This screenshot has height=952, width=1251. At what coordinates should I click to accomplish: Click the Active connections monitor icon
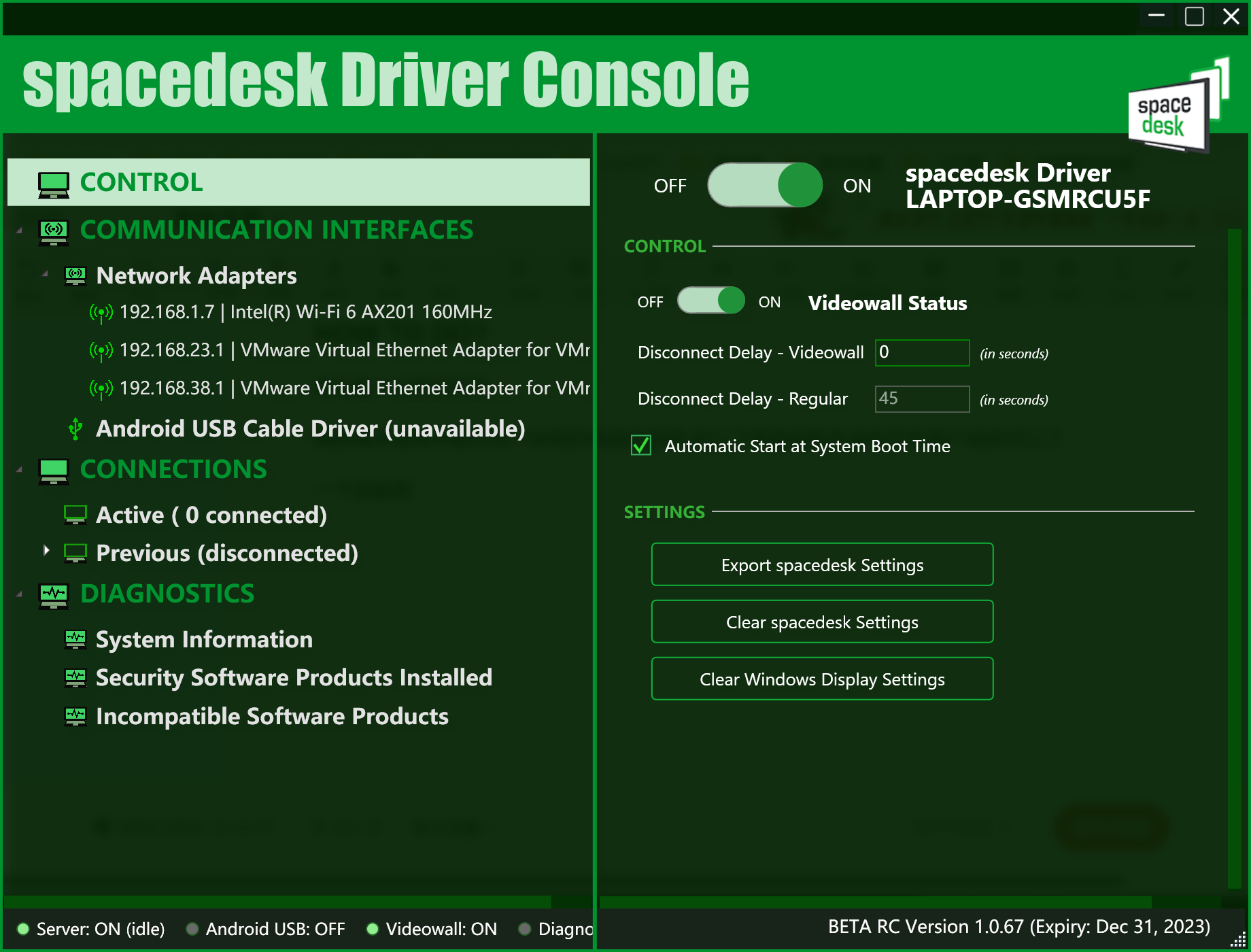[x=75, y=515]
